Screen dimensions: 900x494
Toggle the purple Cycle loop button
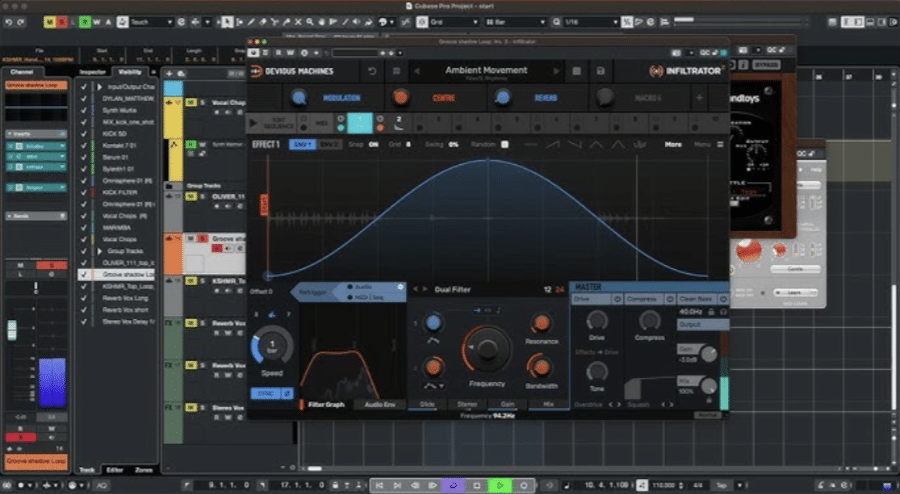tap(453, 485)
